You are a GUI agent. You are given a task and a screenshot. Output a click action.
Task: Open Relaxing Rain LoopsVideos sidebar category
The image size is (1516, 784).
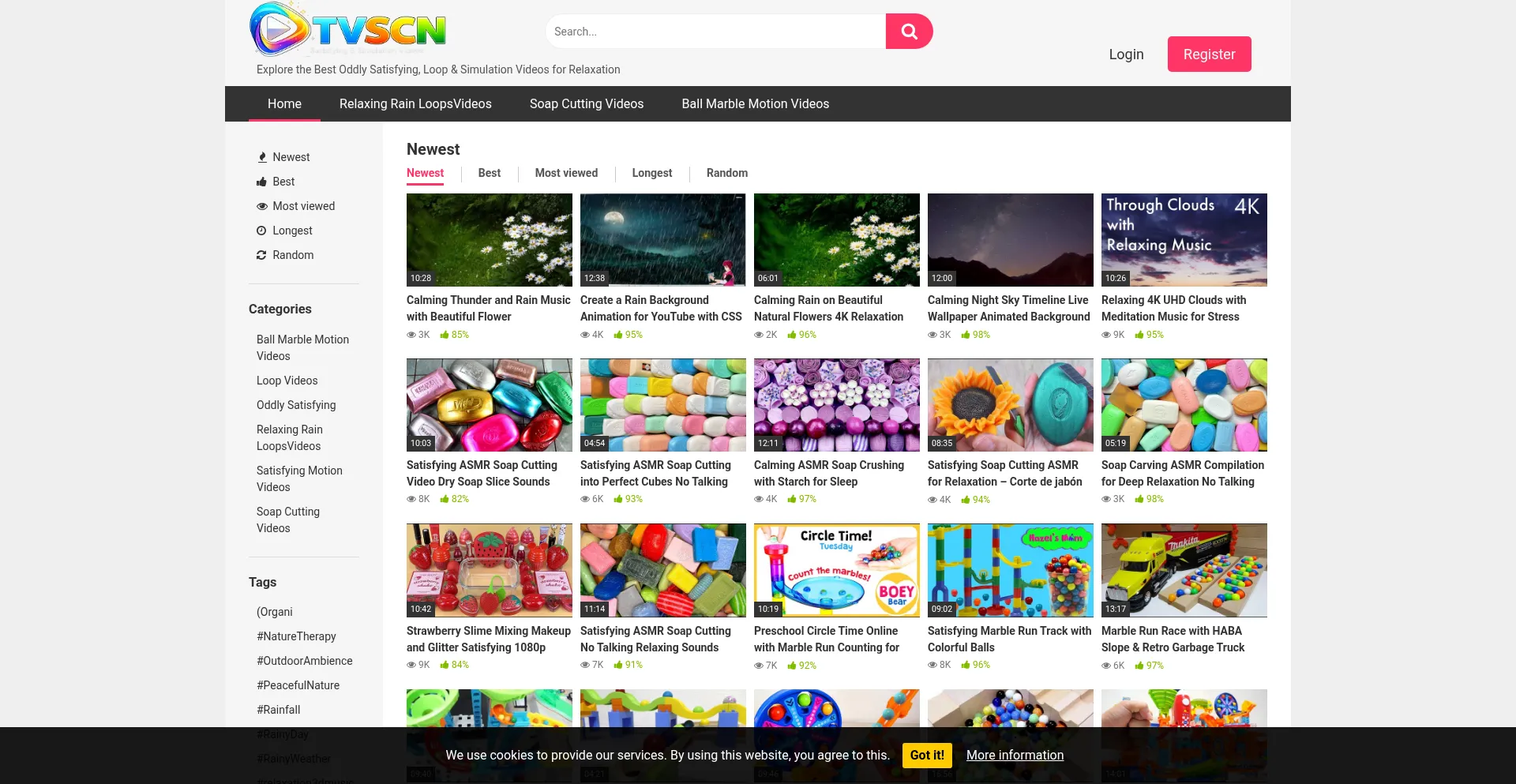(290, 437)
